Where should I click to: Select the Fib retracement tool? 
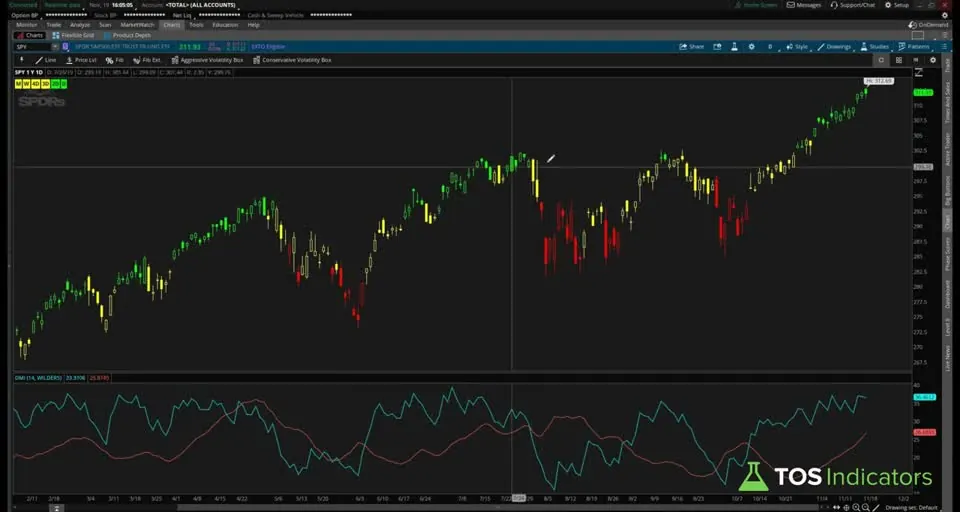click(114, 60)
